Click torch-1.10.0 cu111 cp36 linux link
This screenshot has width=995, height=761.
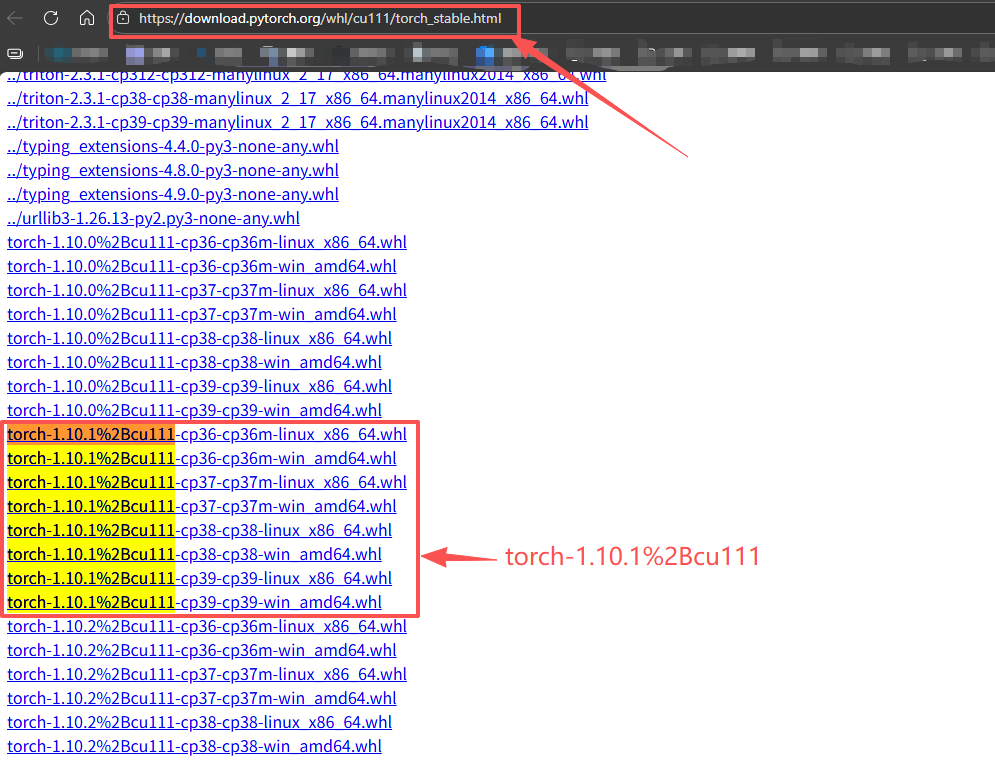click(206, 242)
